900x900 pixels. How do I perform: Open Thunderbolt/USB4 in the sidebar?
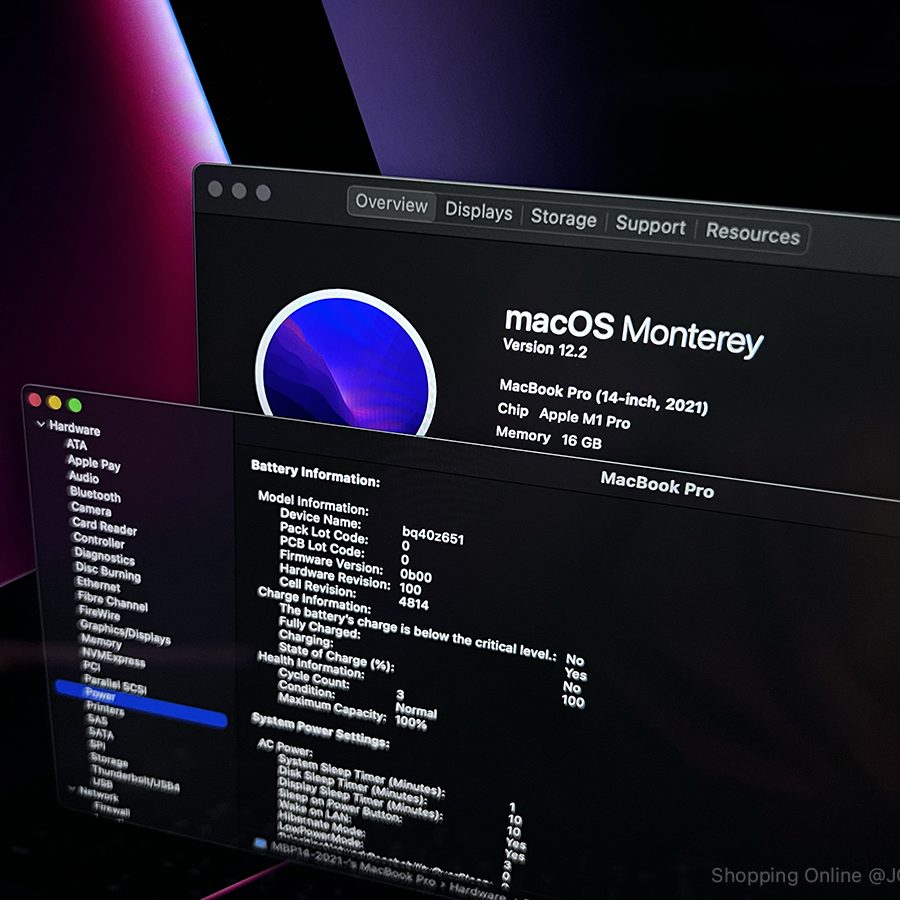click(135, 778)
